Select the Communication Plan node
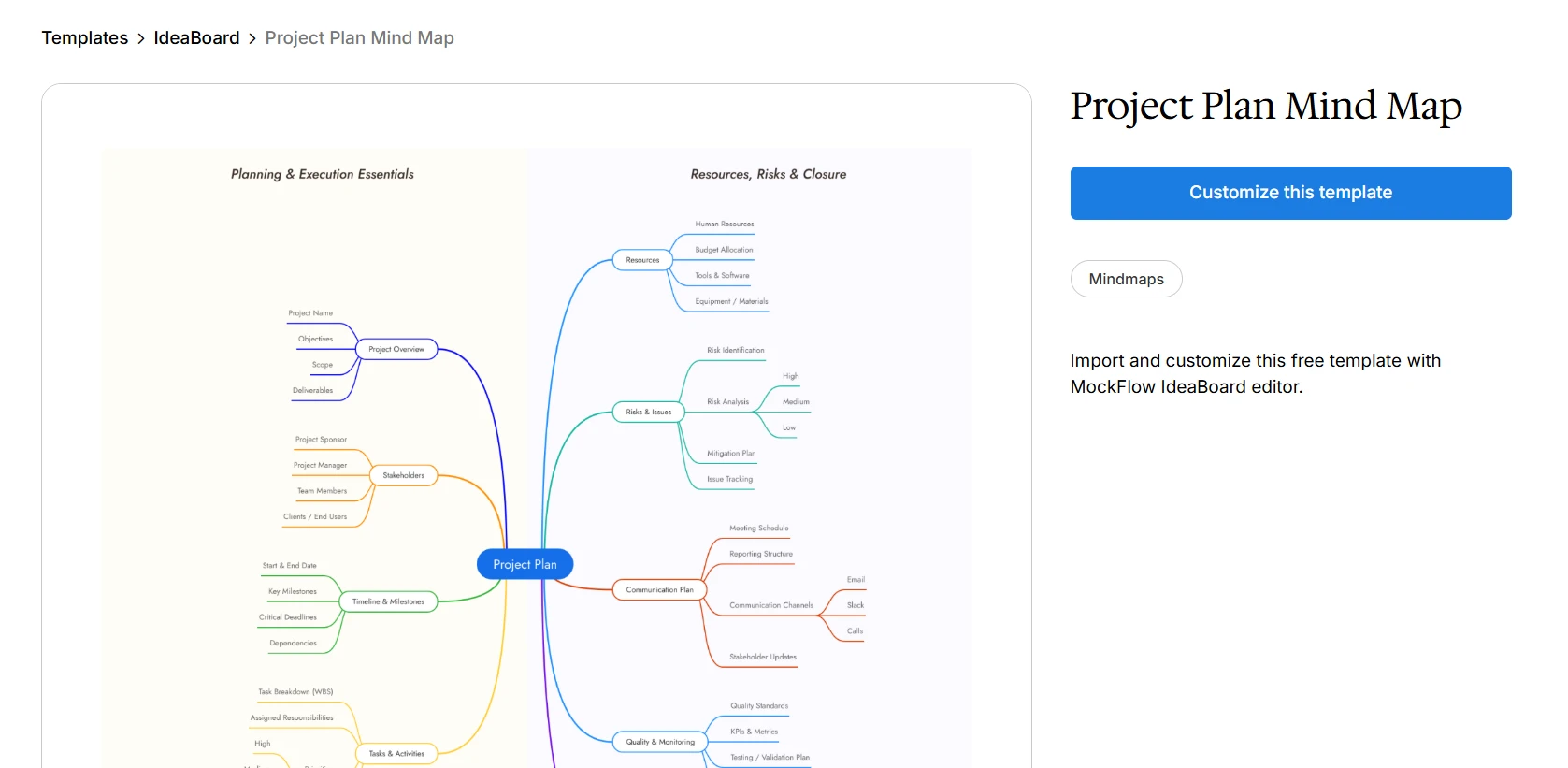Image resolution: width=1568 pixels, height=768 pixels. 659,590
